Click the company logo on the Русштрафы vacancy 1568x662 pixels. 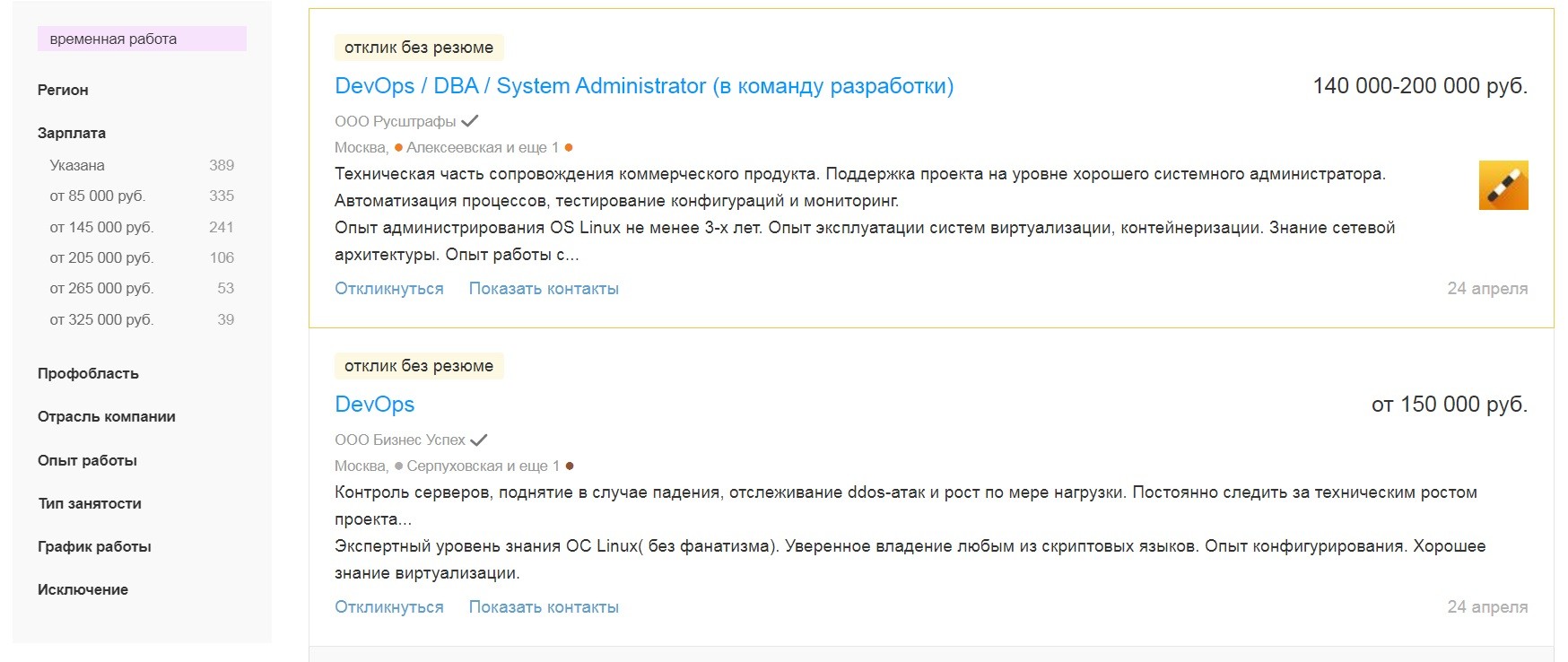[x=1503, y=186]
